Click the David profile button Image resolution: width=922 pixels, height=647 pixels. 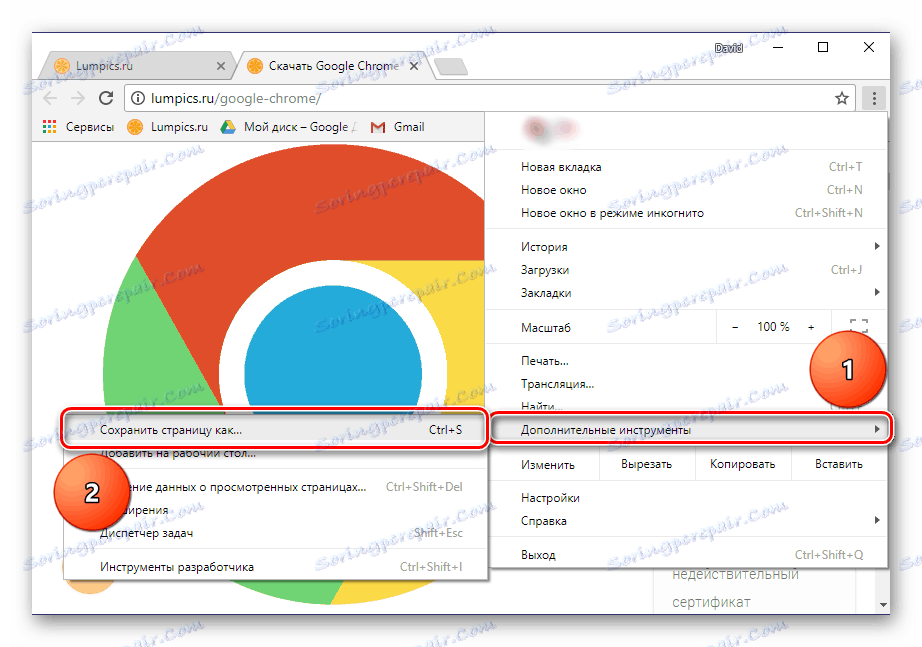tap(729, 48)
